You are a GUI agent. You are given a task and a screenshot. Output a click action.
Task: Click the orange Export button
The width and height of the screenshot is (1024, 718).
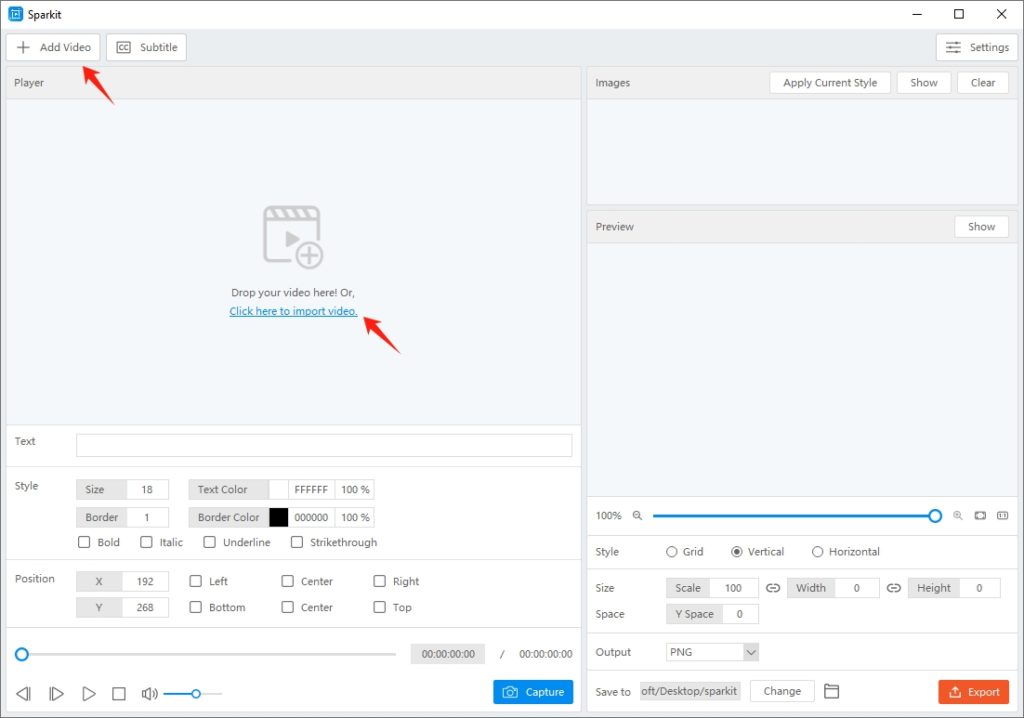click(973, 691)
